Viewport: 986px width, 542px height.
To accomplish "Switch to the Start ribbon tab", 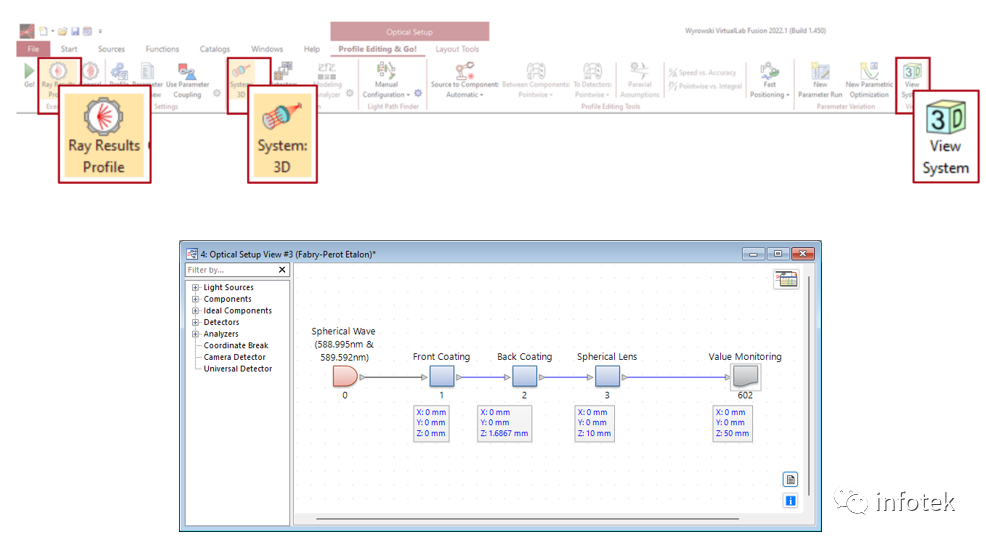I will 69,49.
